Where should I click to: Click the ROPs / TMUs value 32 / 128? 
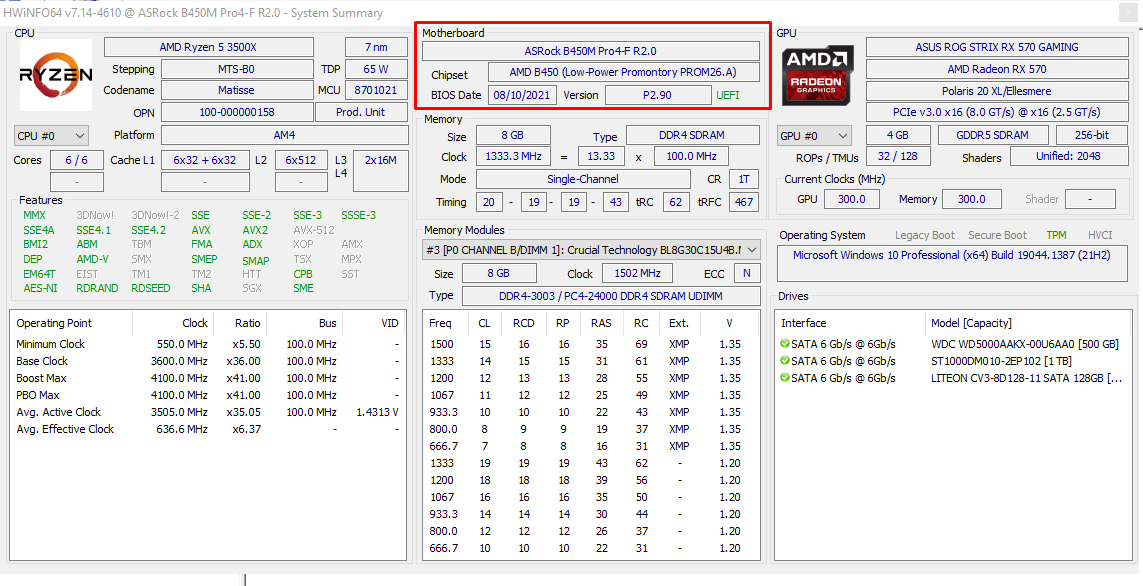coord(897,157)
